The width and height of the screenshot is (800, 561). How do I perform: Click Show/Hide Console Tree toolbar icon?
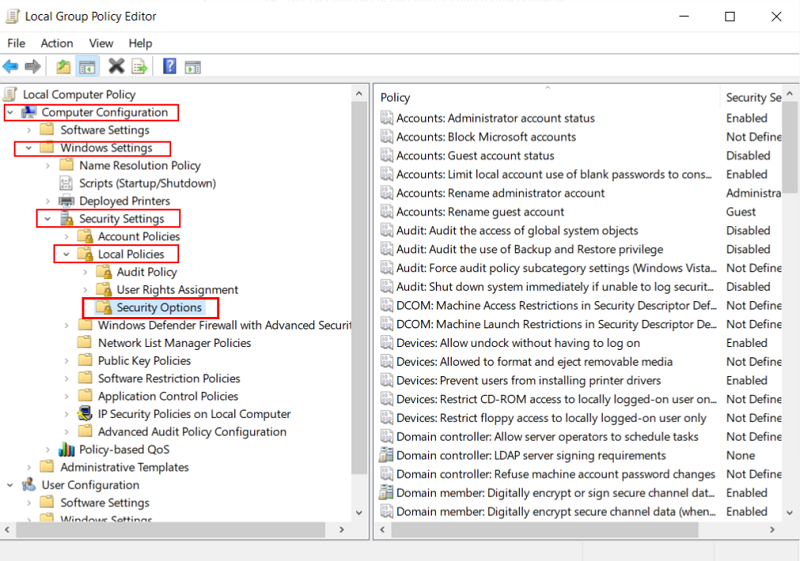88,67
